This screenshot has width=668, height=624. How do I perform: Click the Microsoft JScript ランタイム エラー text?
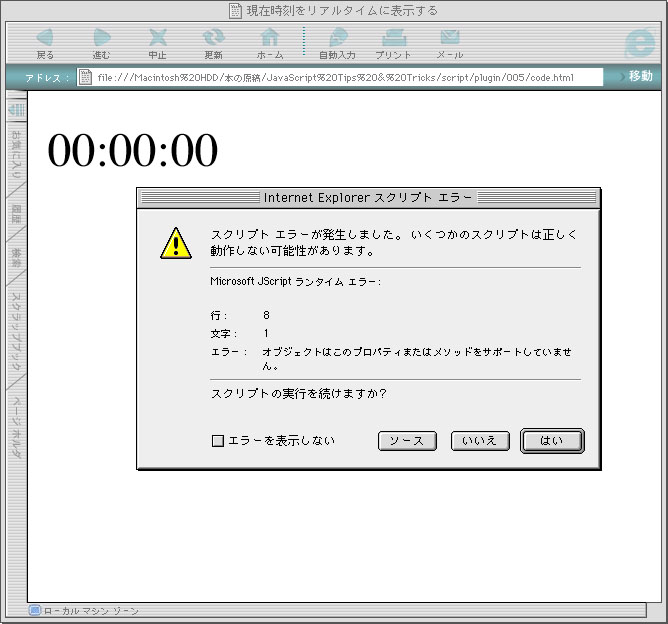[296, 282]
